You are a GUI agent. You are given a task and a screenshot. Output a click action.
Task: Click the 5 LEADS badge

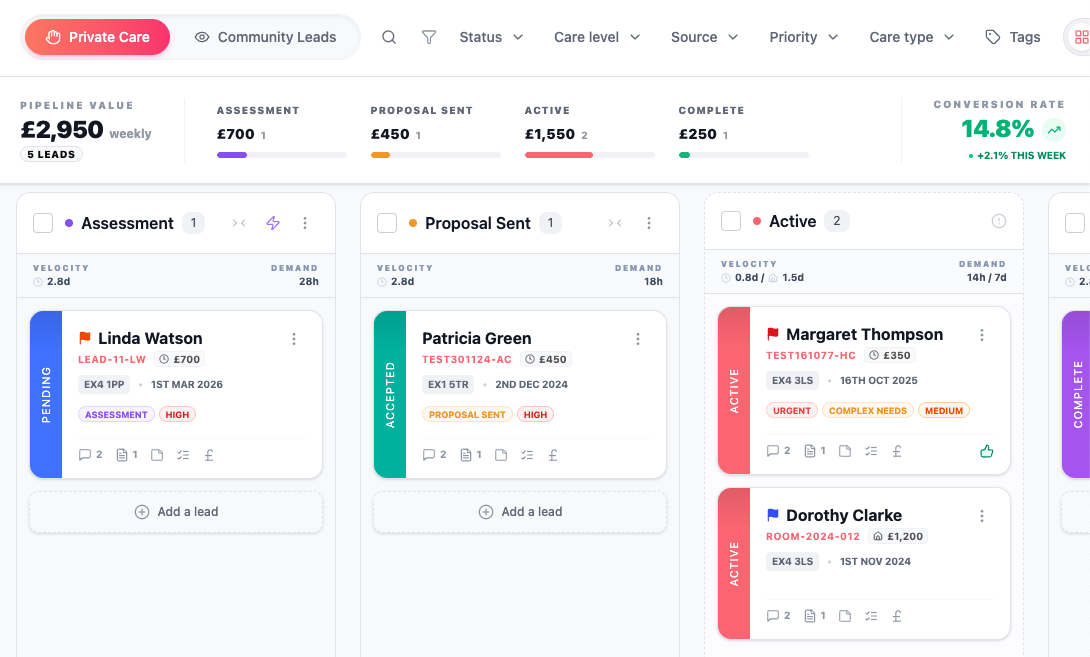[x=51, y=154]
